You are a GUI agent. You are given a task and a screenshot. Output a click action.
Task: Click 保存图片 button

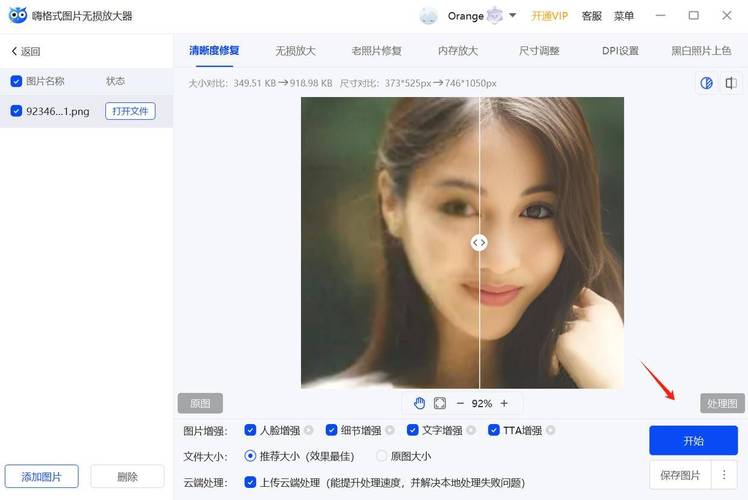click(x=680, y=475)
